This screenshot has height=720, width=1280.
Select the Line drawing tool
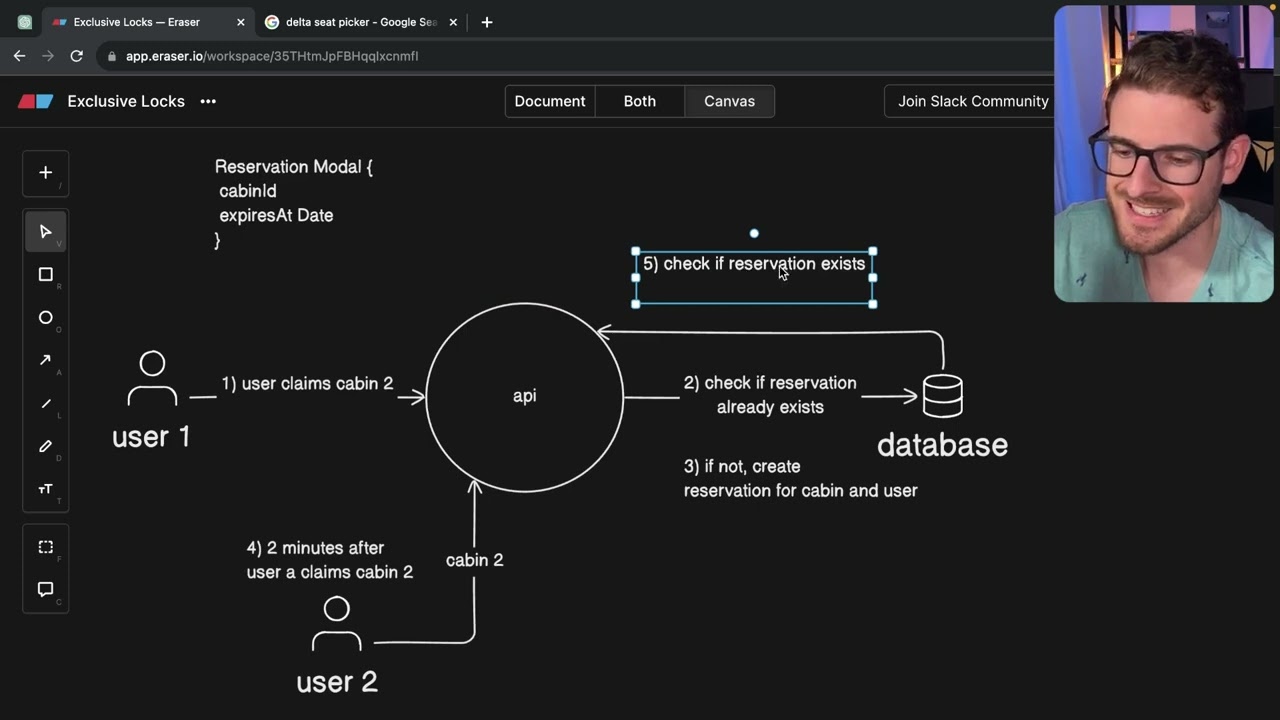[x=45, y=404]
